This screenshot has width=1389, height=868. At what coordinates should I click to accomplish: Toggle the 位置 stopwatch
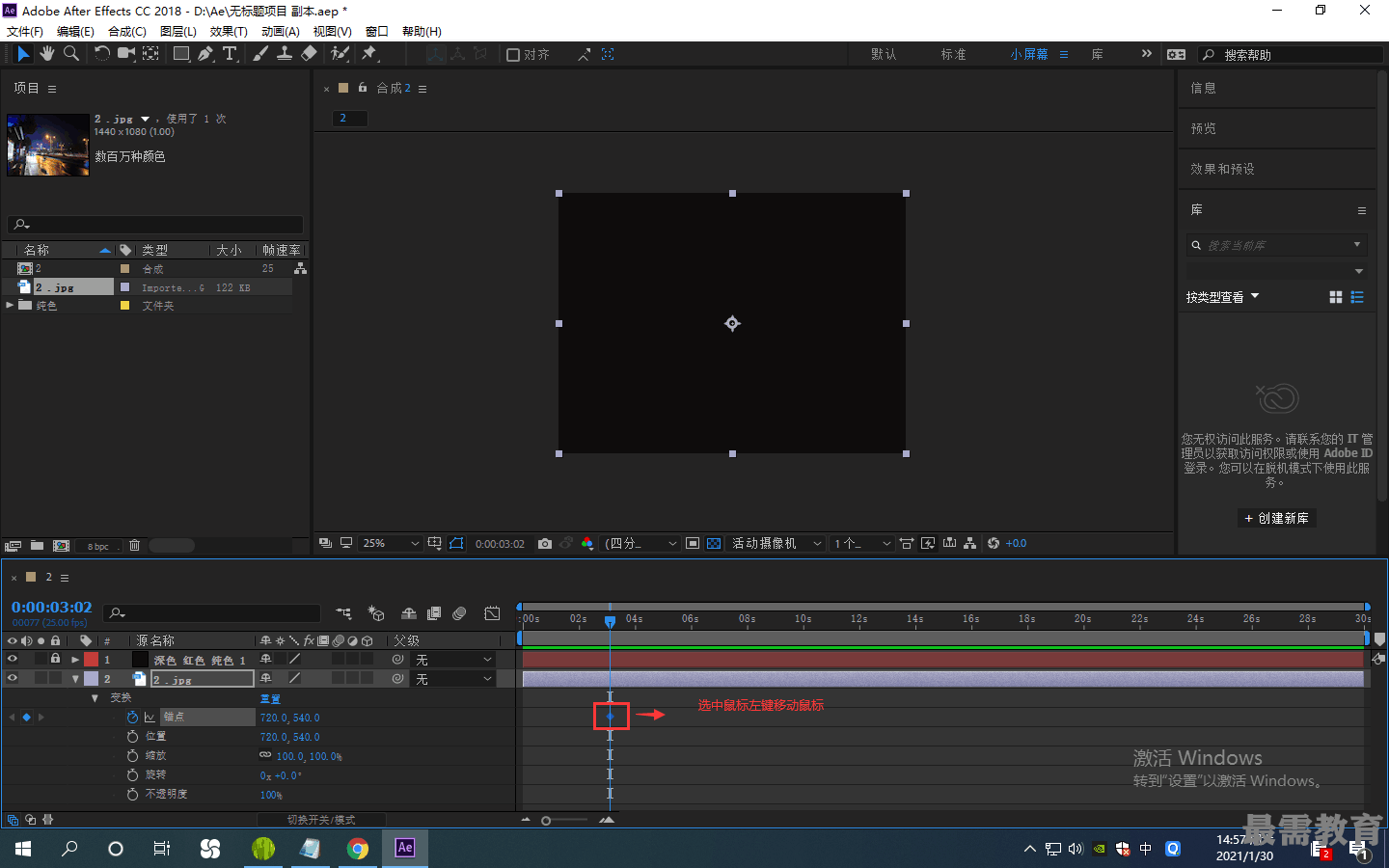[132, 736]
